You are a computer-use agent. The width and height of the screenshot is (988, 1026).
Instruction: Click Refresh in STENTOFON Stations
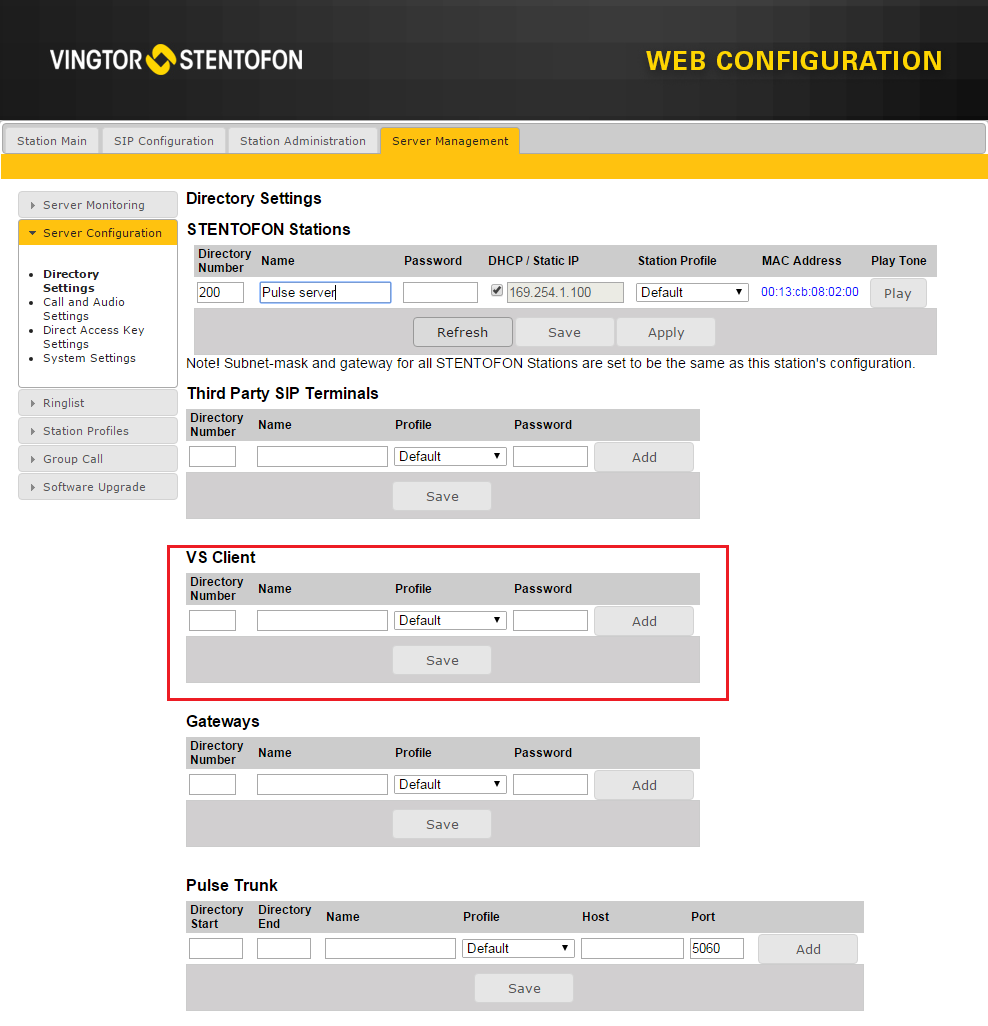coord(463,332)
